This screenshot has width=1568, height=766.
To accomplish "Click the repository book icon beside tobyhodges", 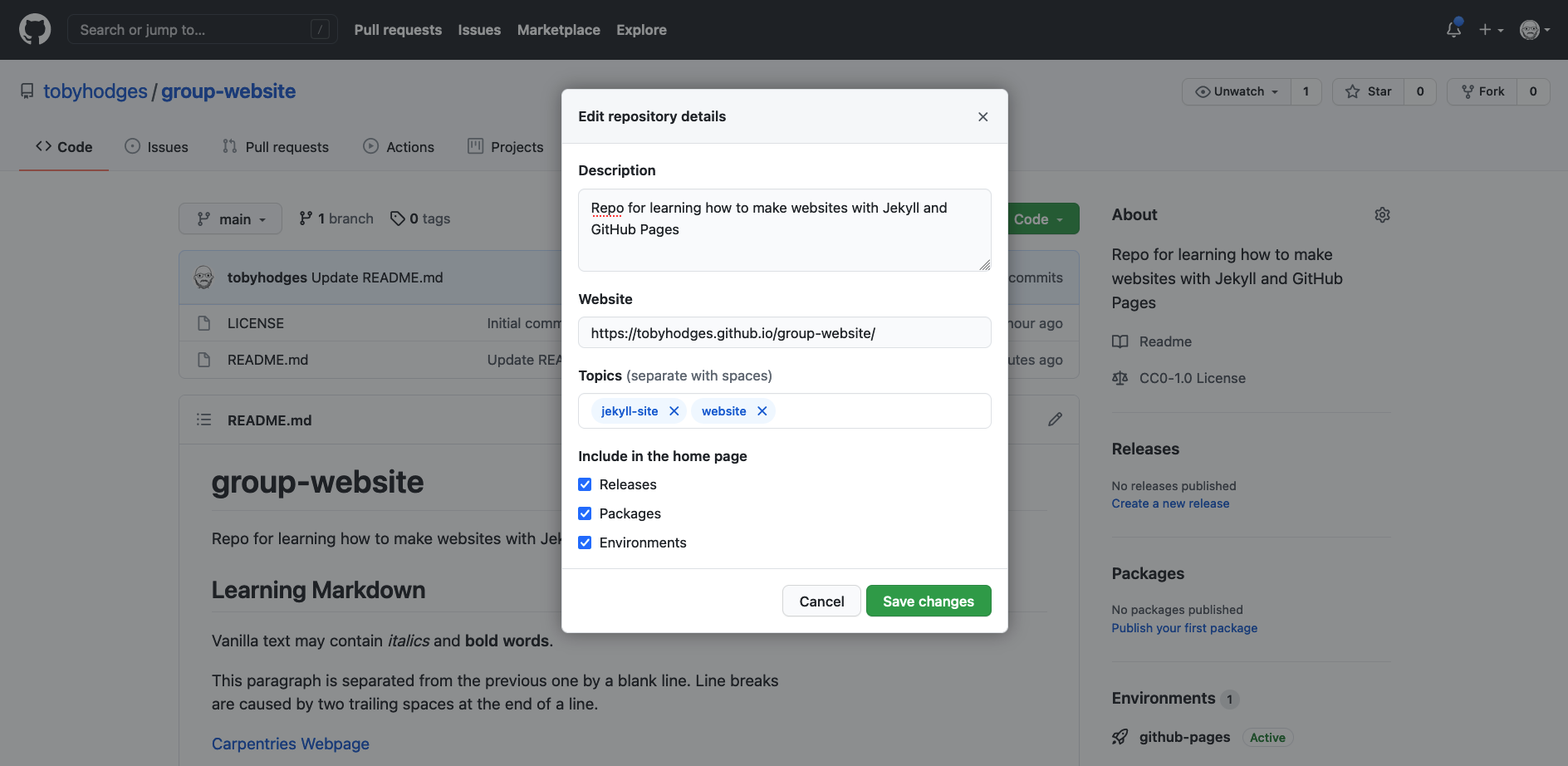I will (x=27, y=91).
